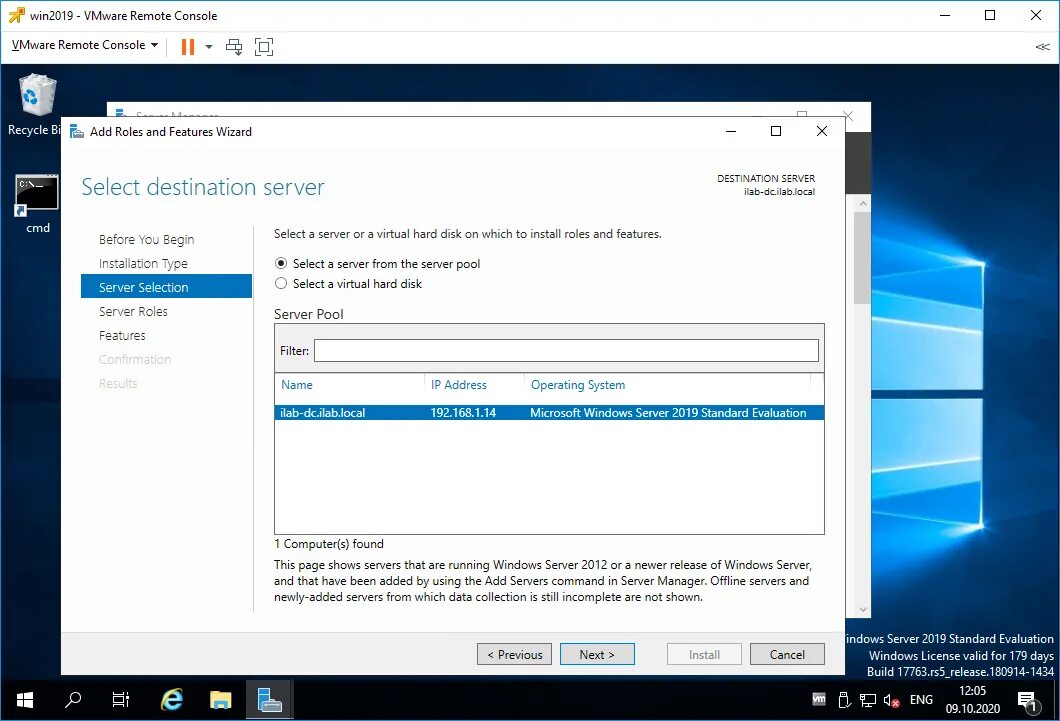
Task: Minimize the Add Roles and Features Wizard
Action: click(x=731, y=131)
